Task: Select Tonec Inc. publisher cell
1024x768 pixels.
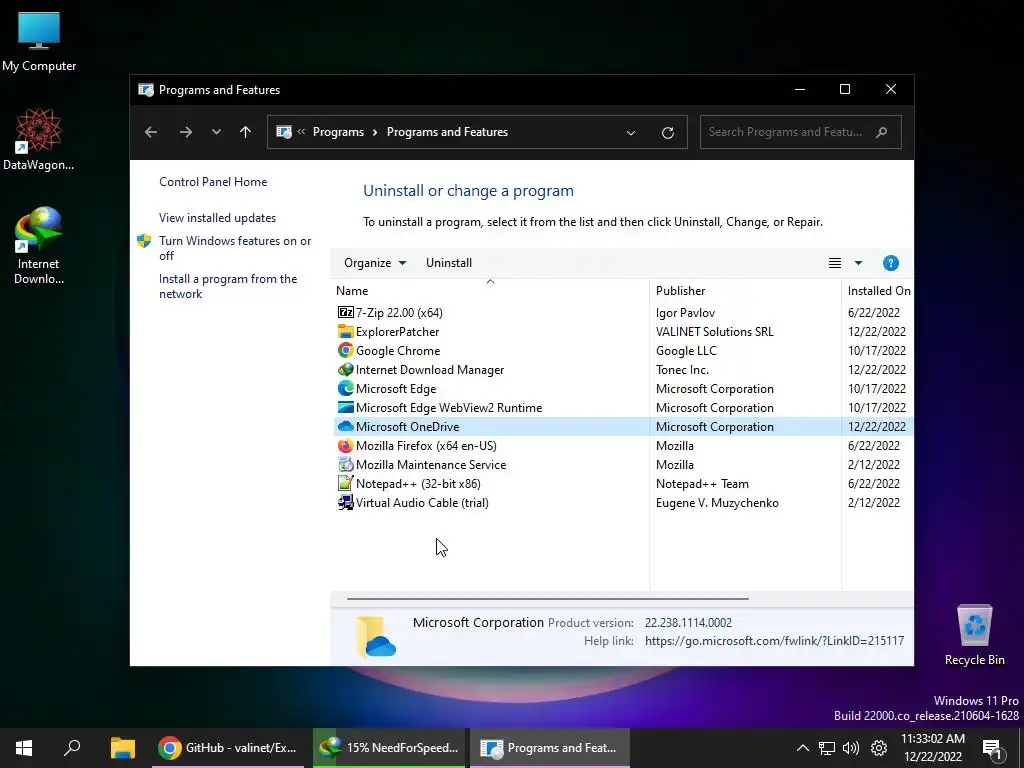Action: point(682,369)
